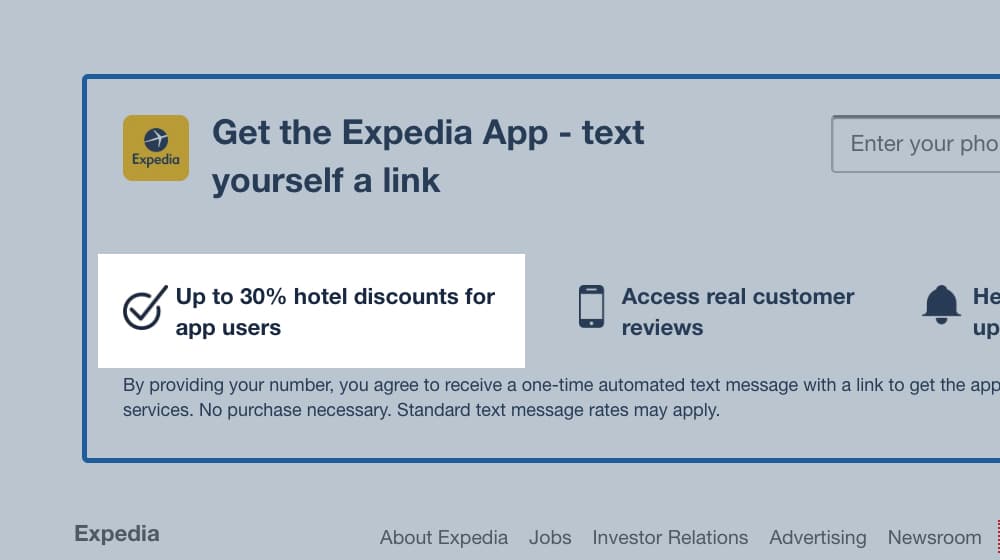Click the checkmark icon beside hotel discounts
Viewport: 1000px width, 560px height.
click(x=145, y=307)
